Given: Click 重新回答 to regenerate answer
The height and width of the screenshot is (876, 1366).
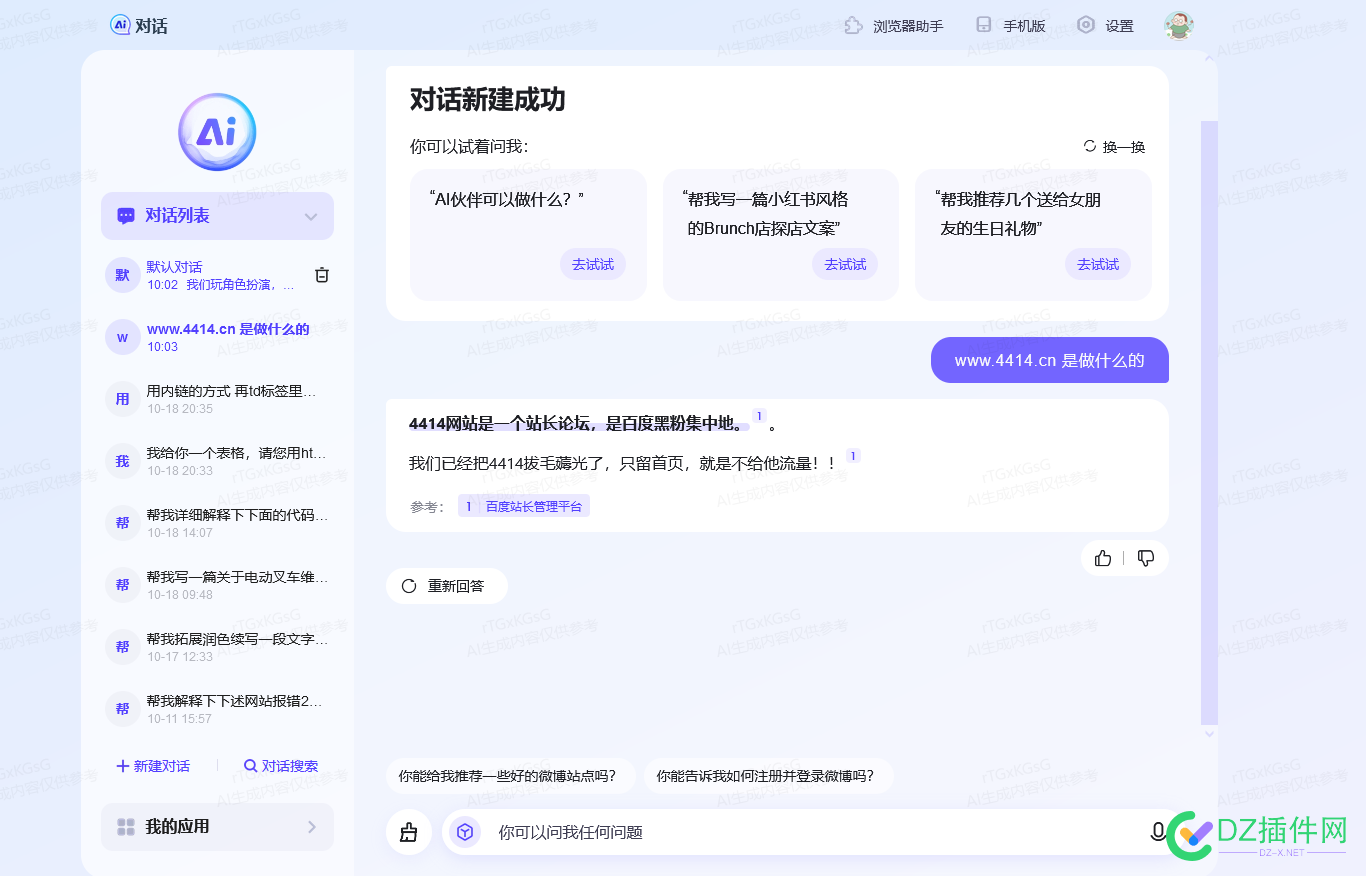Looking at the screenshot, I should (446, 586).
